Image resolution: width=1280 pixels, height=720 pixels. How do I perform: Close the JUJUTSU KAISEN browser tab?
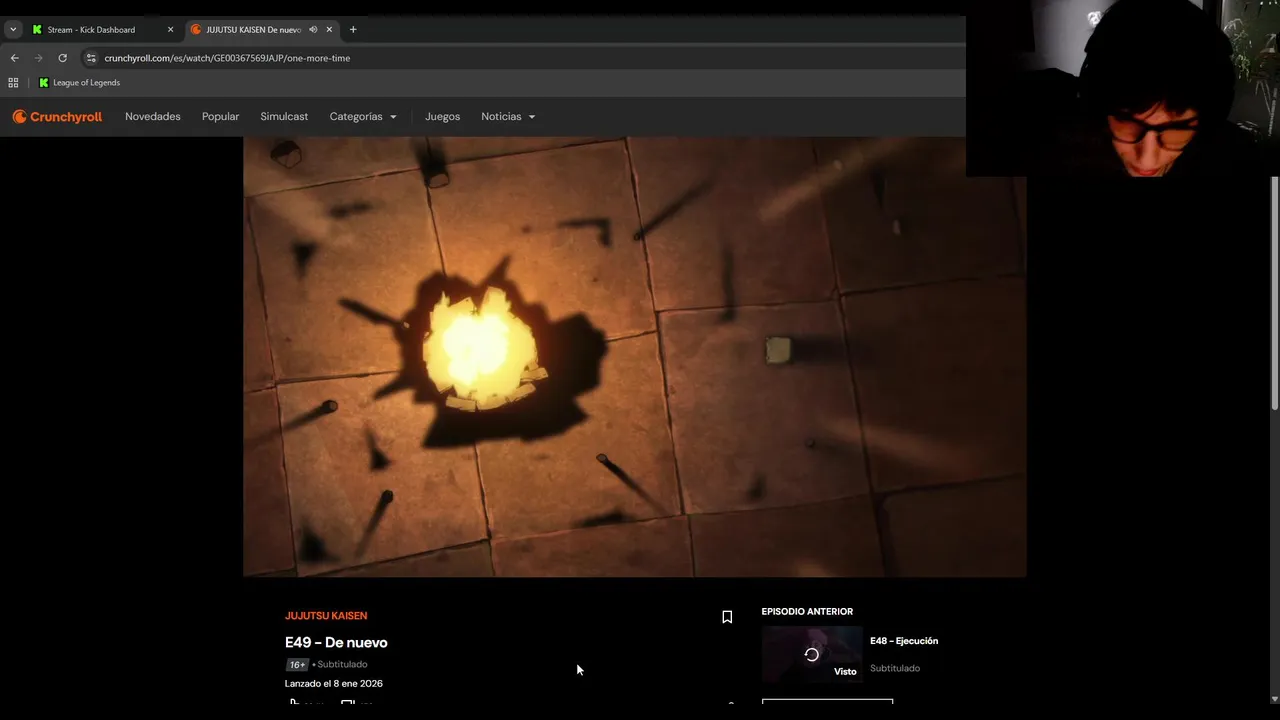click(329, 30)
